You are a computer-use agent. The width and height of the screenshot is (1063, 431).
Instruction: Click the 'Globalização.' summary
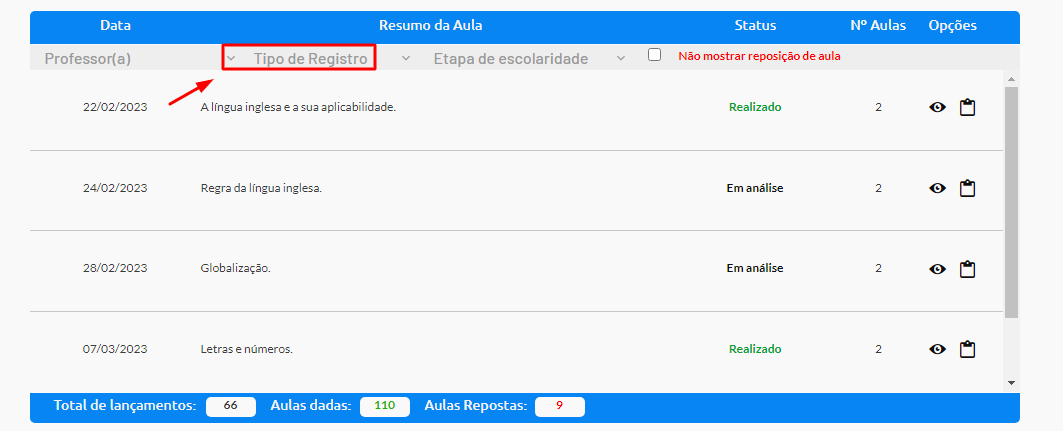235,268
